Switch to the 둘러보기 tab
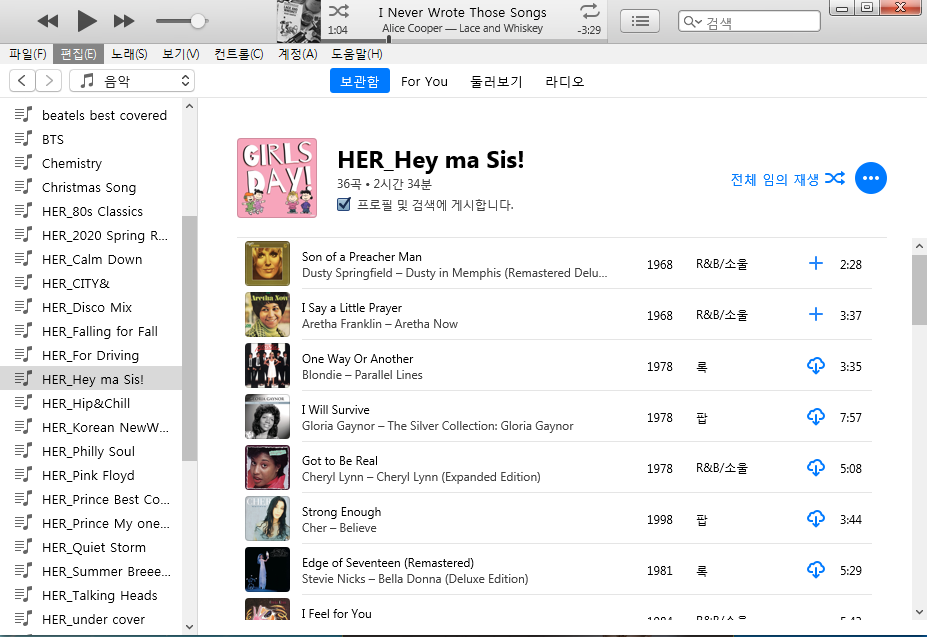927x637 pixels. click(496, 81)
